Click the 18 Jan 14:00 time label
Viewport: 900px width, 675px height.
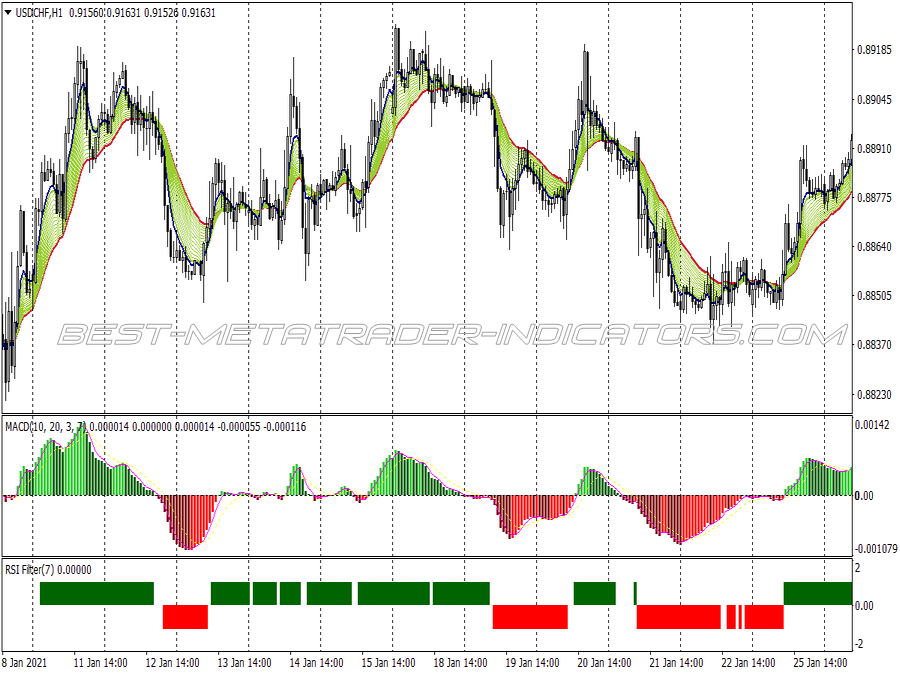click(x=460, y=663)
